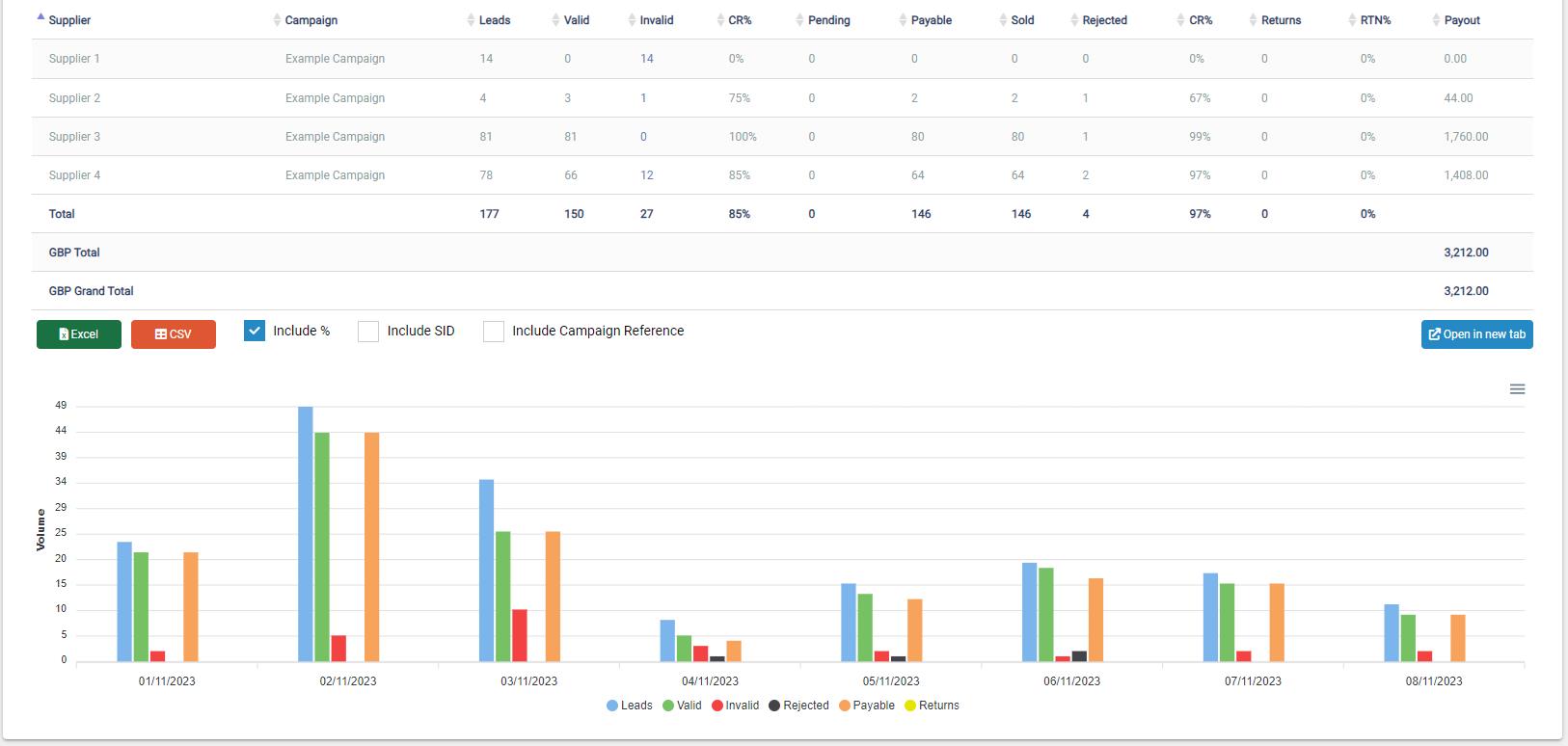Click the orange Payable legend swatch

844,706
